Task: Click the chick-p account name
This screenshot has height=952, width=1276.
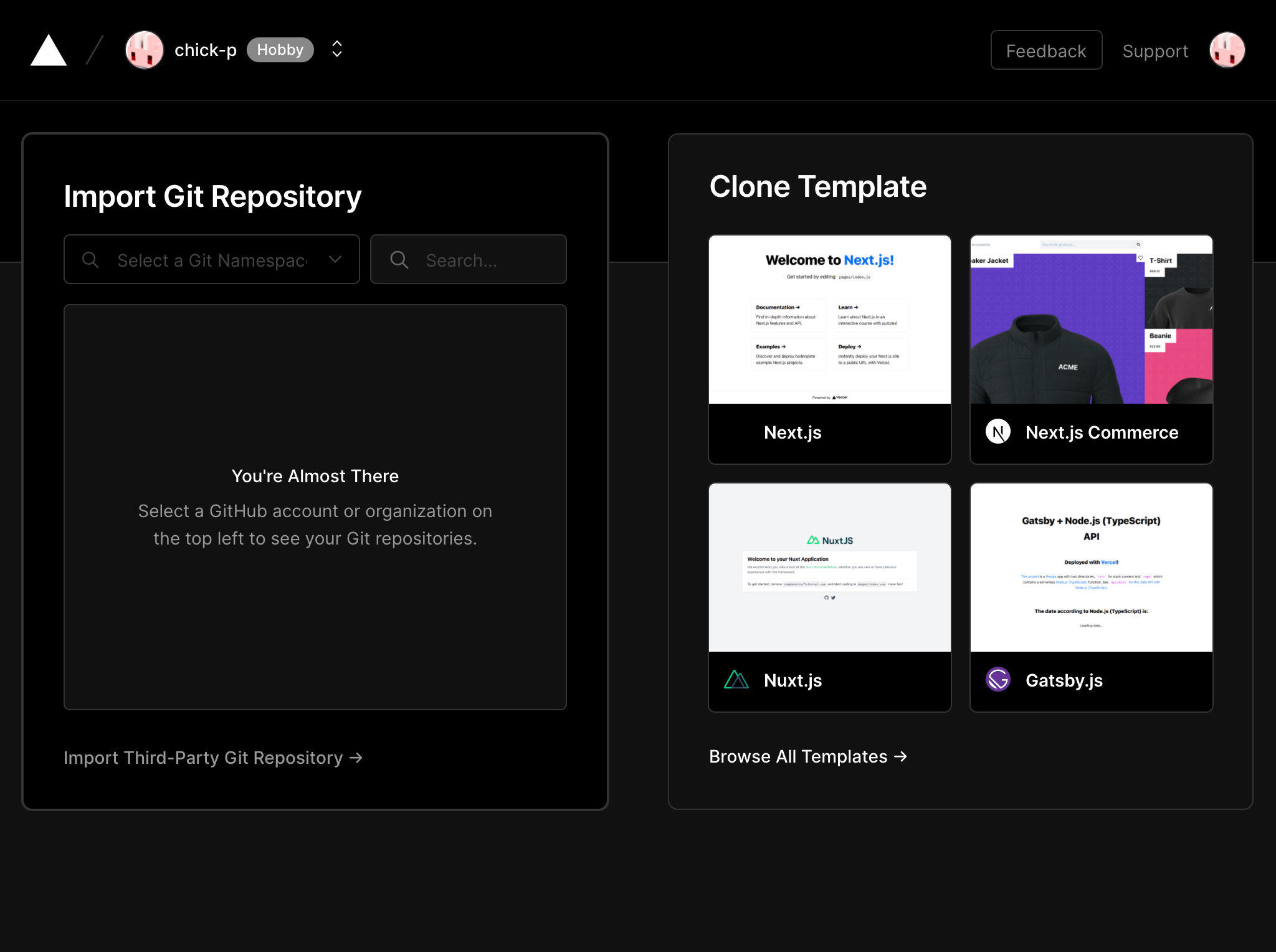Action: coord(206,50)
